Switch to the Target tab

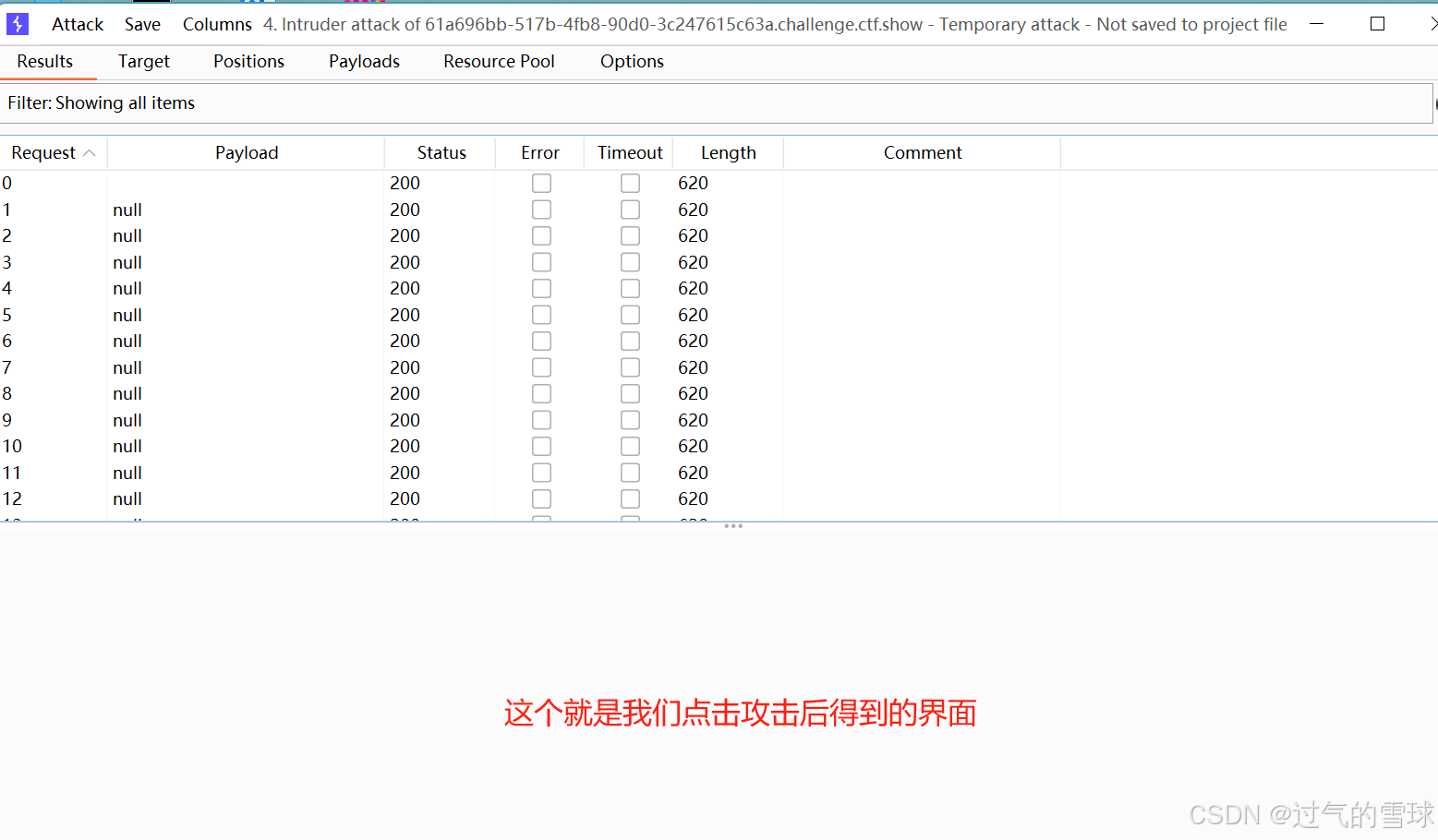coord(143,61)
